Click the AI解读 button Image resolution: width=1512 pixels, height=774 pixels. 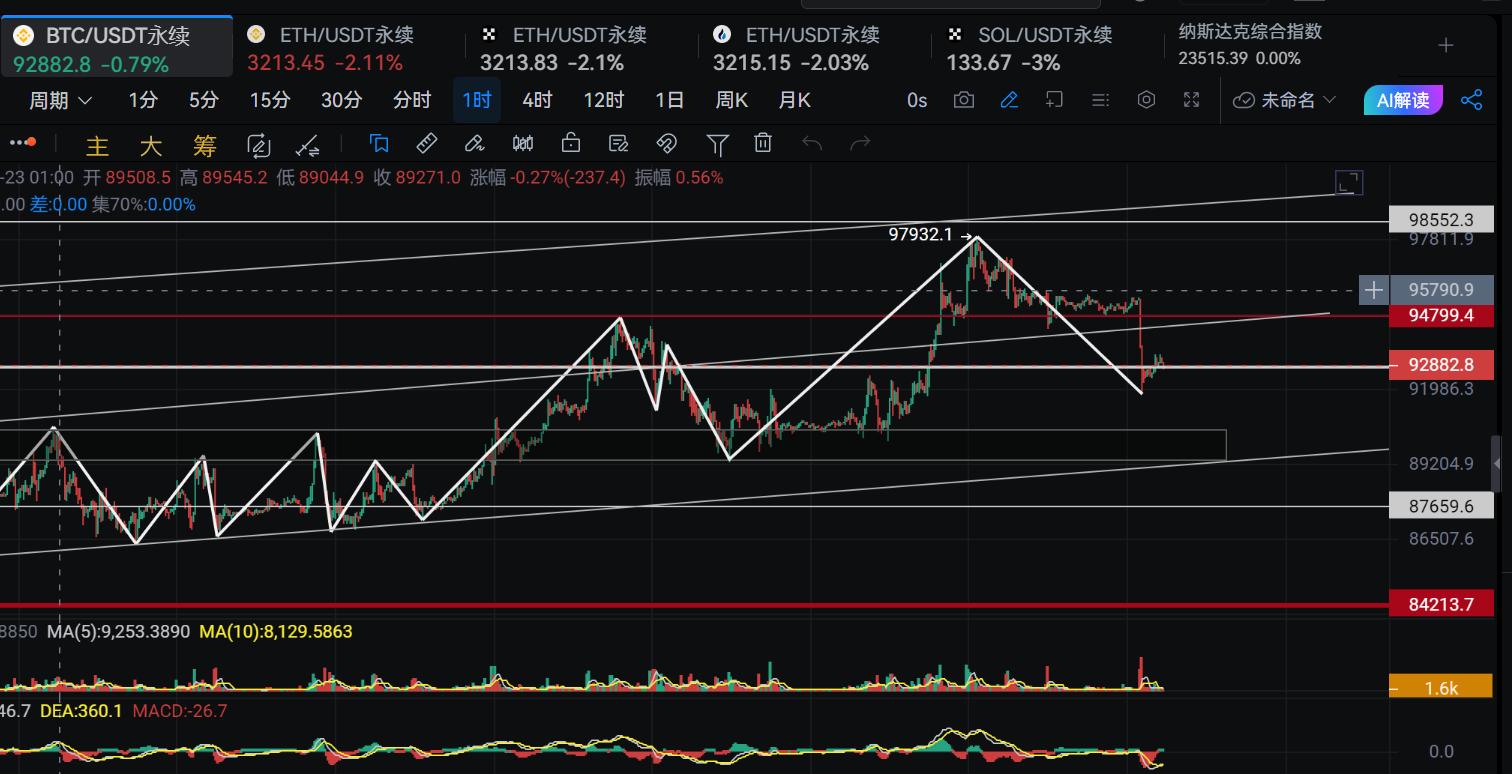1403,100
